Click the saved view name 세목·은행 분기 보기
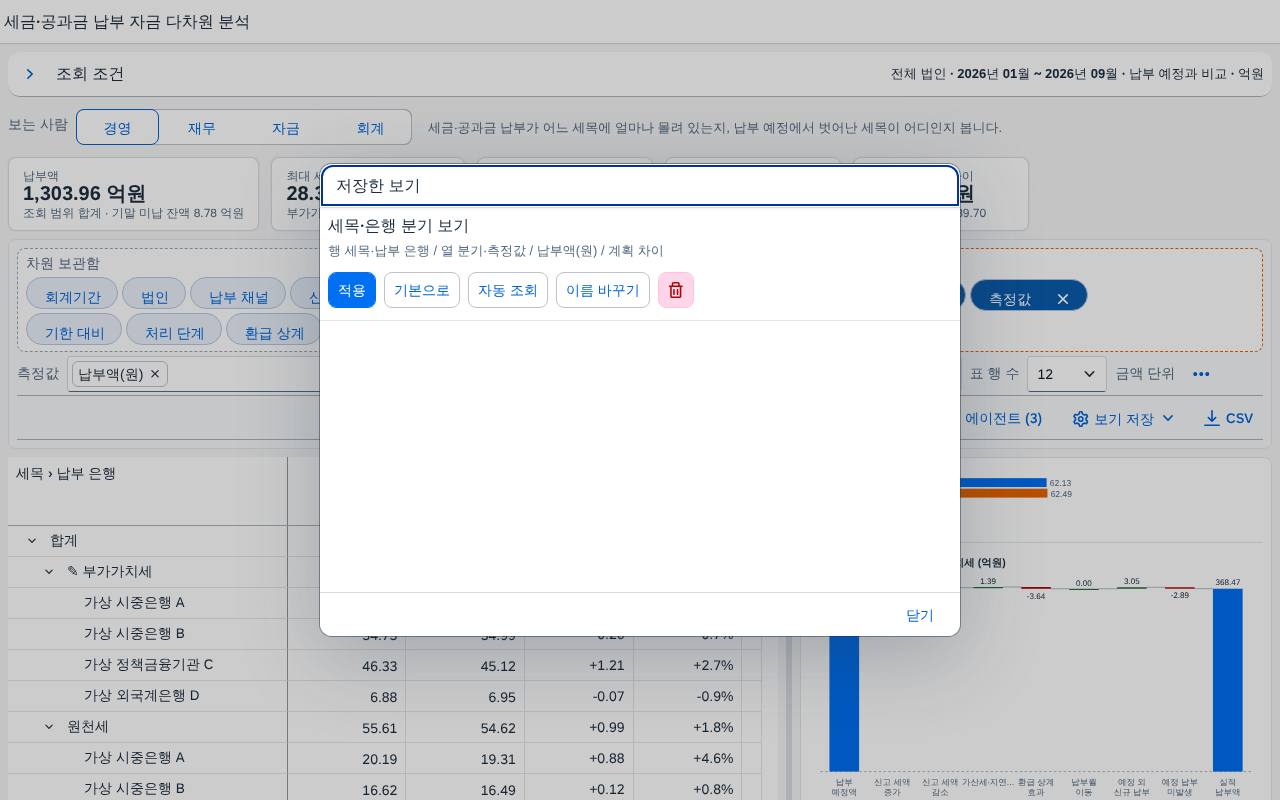The image size is (1280, 800). (x=398, y=226)
